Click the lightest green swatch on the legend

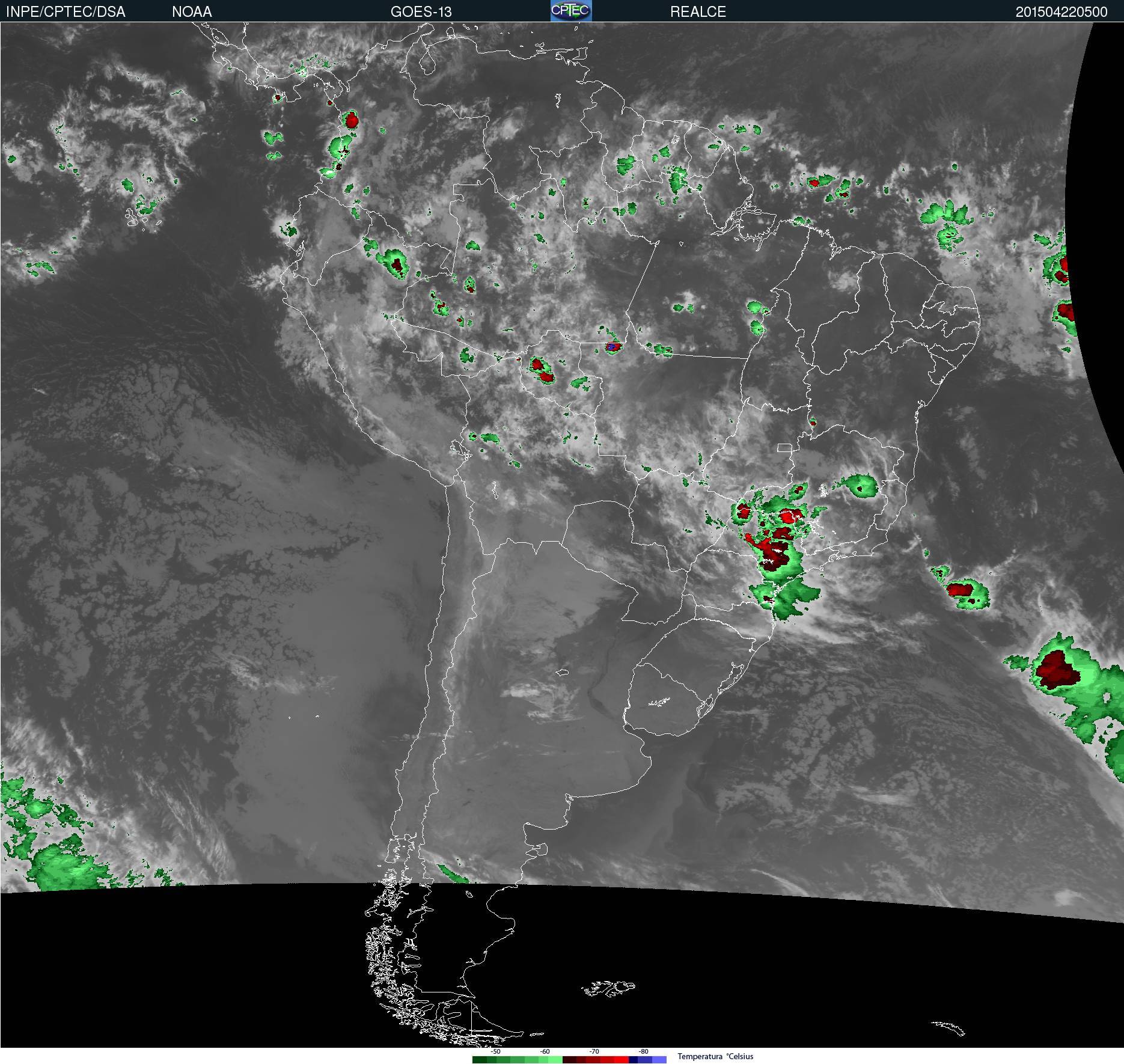(x=555, y=1060)
